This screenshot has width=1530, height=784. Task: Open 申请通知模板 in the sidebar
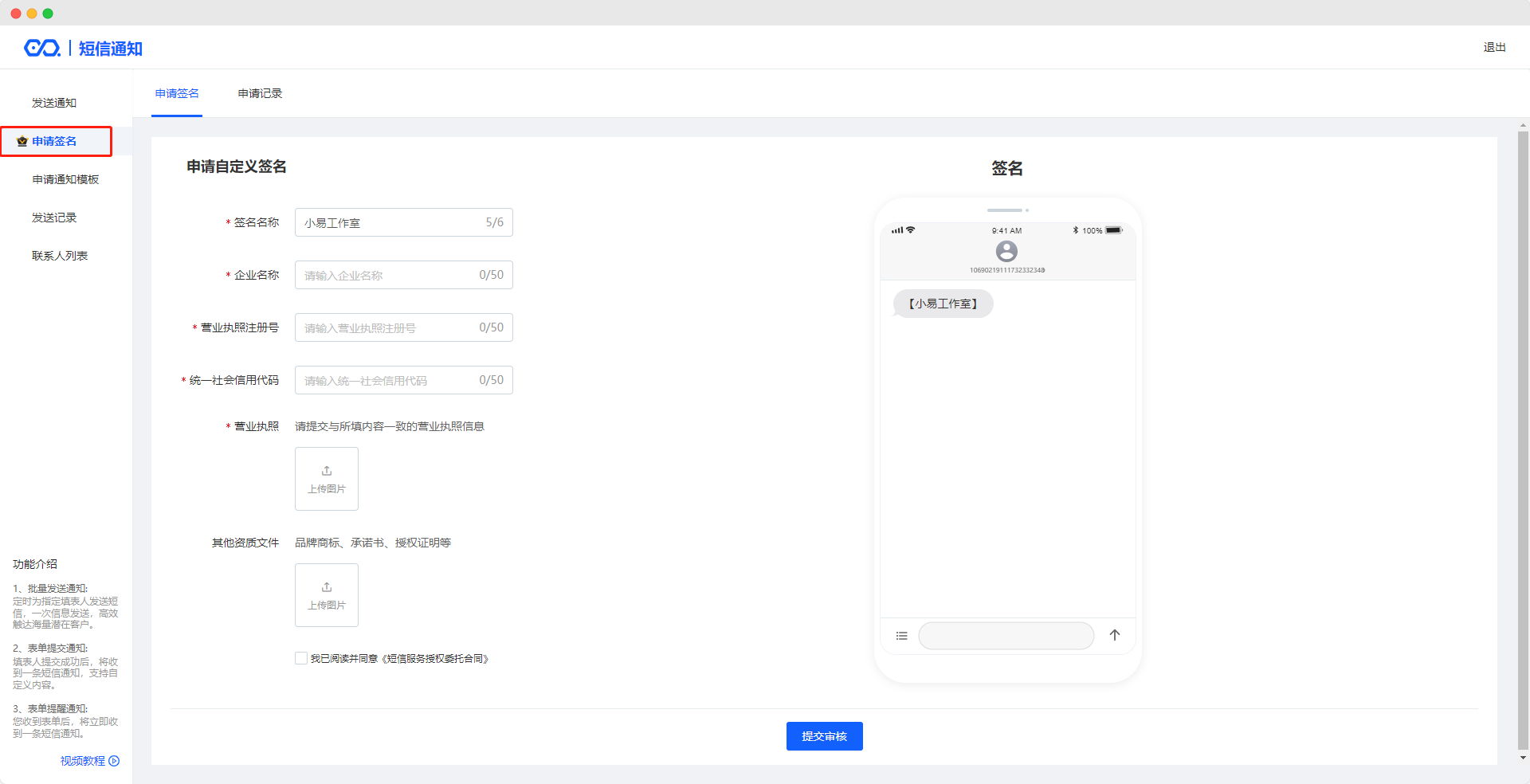65,179
